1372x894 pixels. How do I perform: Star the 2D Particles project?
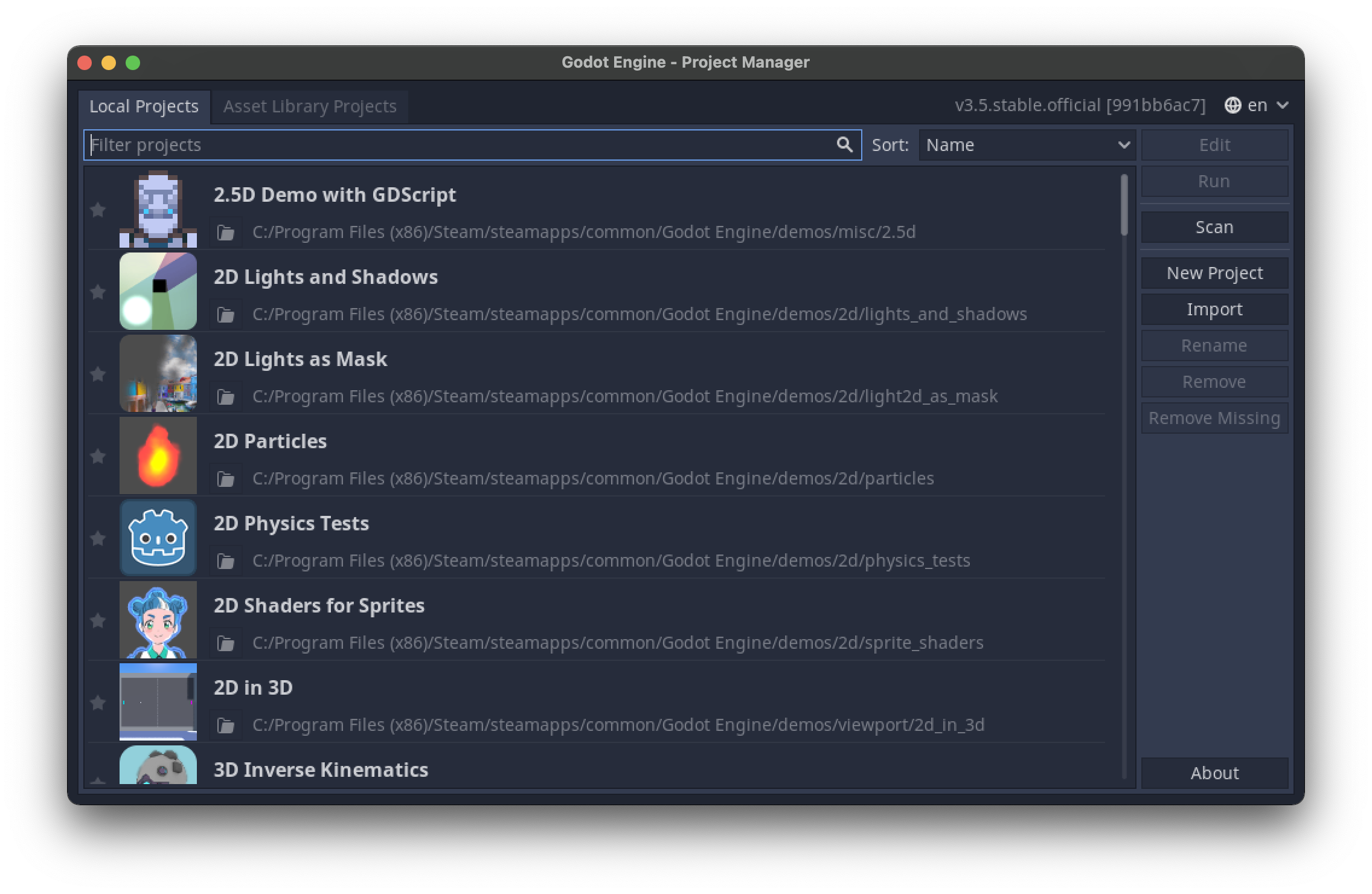pos(98,456)
